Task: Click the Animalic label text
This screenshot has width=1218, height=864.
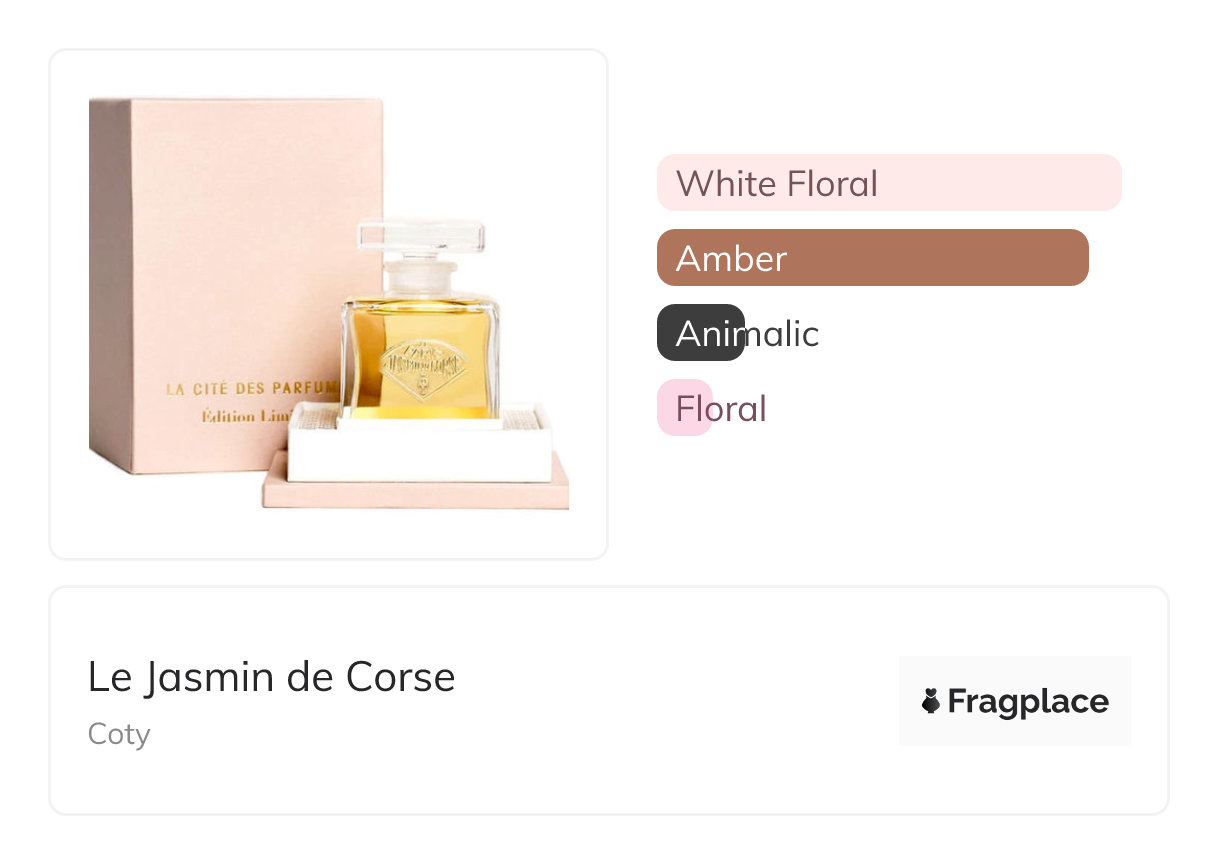Action: point(747,333)
